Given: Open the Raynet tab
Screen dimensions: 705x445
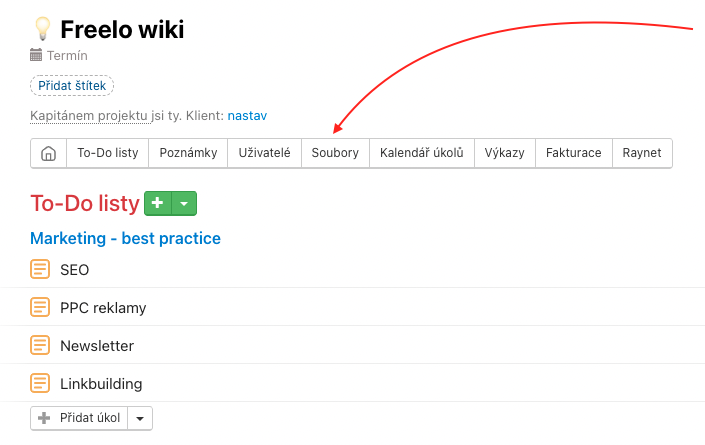Looking at the screenshot, I should pyautogui.click(x=642, y=153).
